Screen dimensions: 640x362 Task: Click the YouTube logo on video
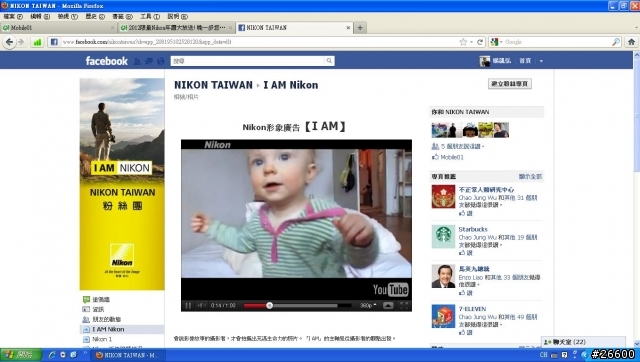[390, 290]
